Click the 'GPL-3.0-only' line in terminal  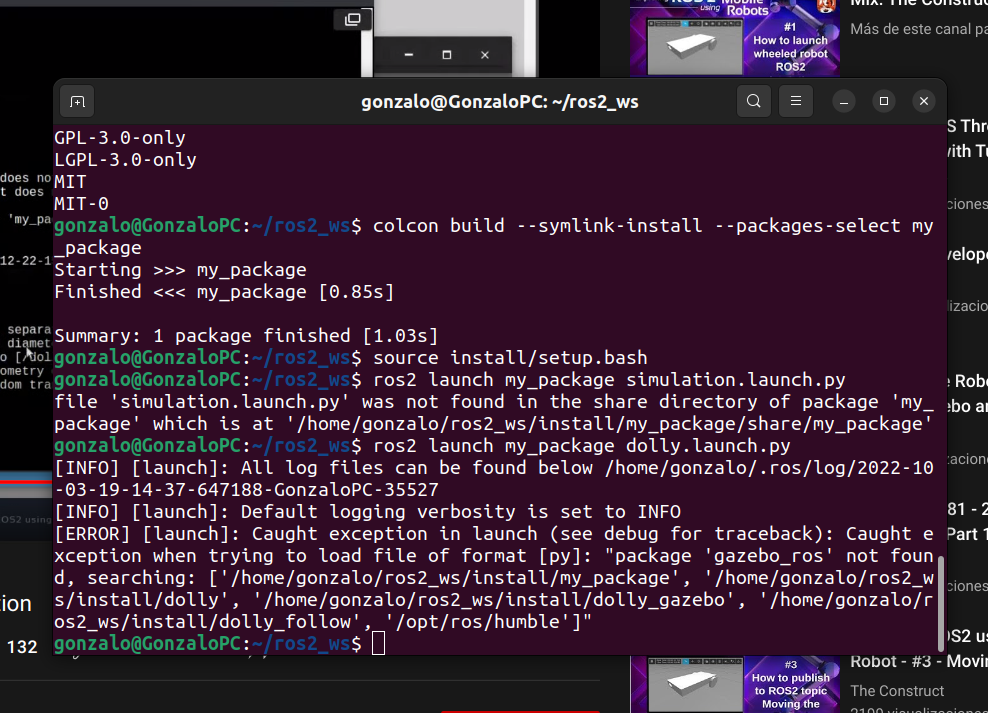(x=120, y=138)
